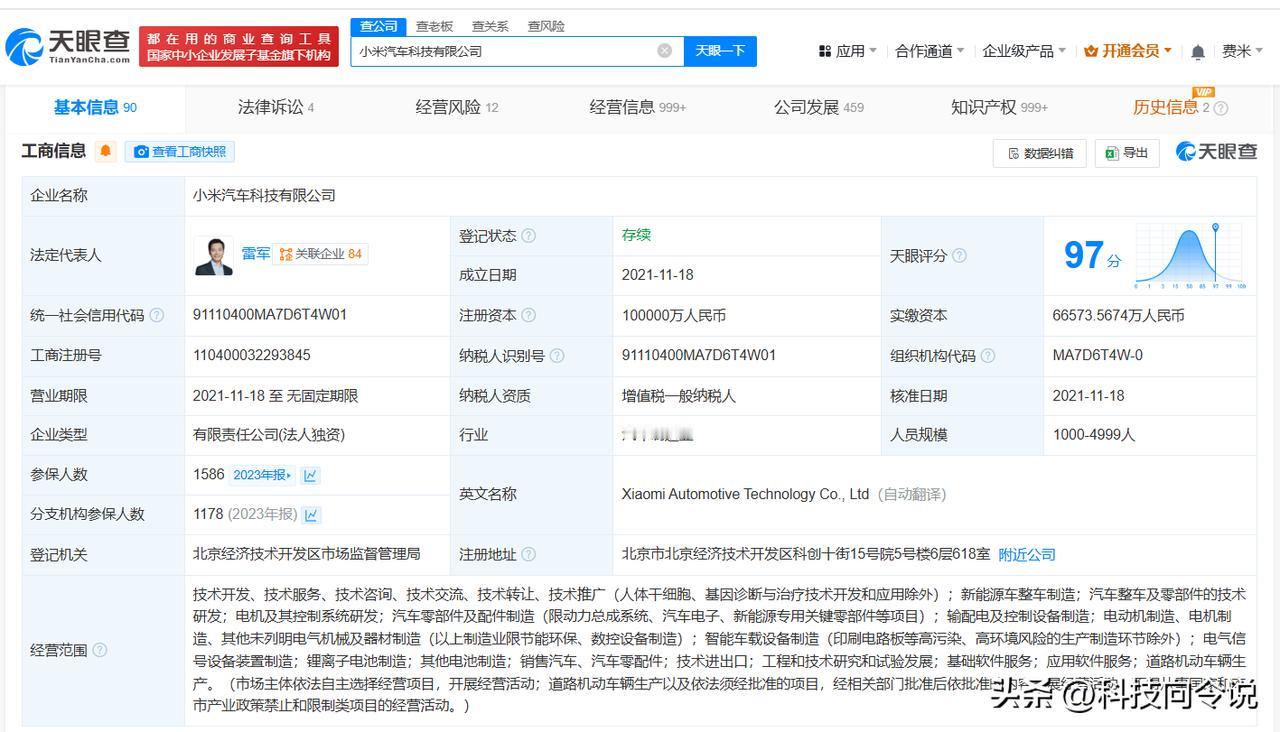Image resolution: width=1280 pixels, height=732 pixels.
Task: Select the 查老板 search tab
Action: coord(434,26)
